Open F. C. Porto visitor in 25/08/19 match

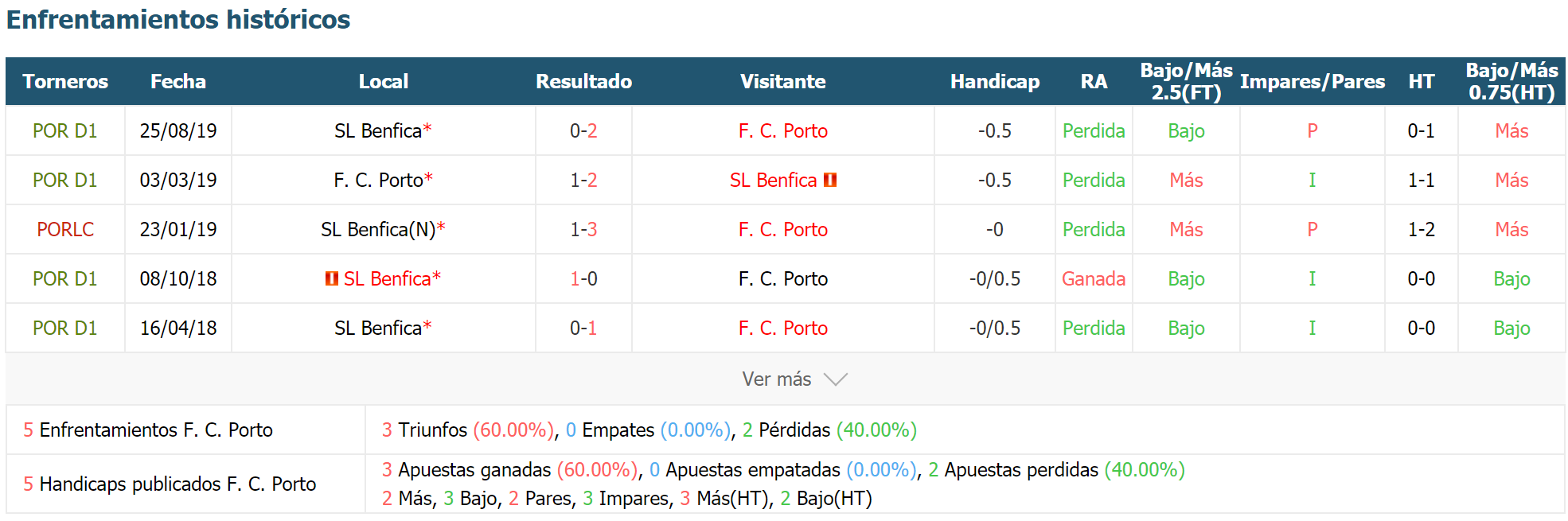783,130
